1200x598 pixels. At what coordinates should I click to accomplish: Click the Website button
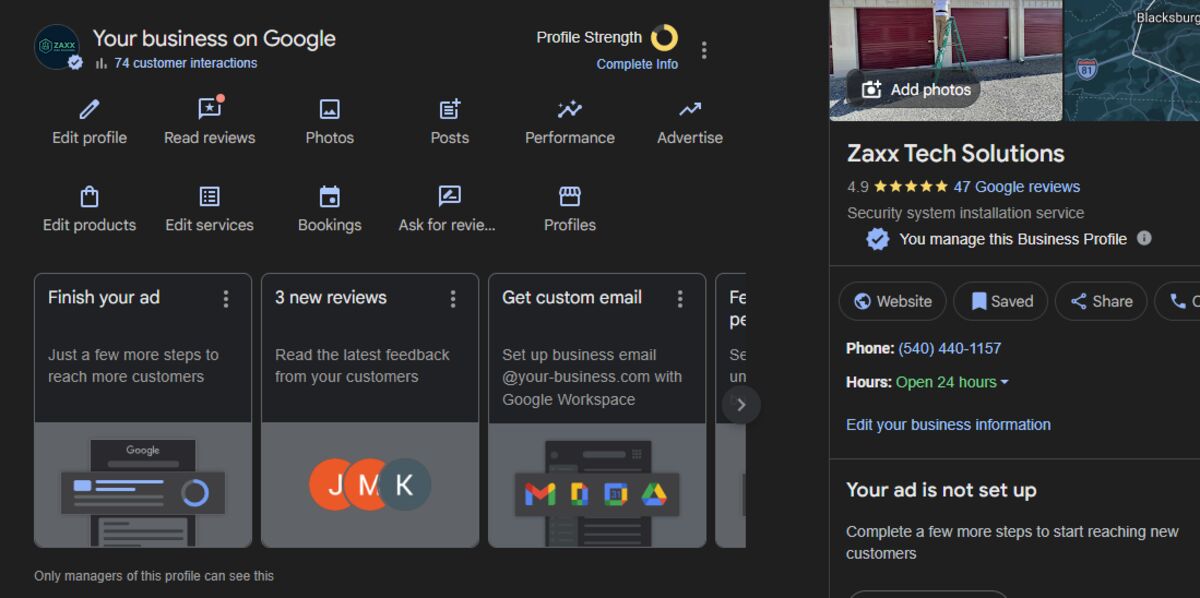coord(892,301)
